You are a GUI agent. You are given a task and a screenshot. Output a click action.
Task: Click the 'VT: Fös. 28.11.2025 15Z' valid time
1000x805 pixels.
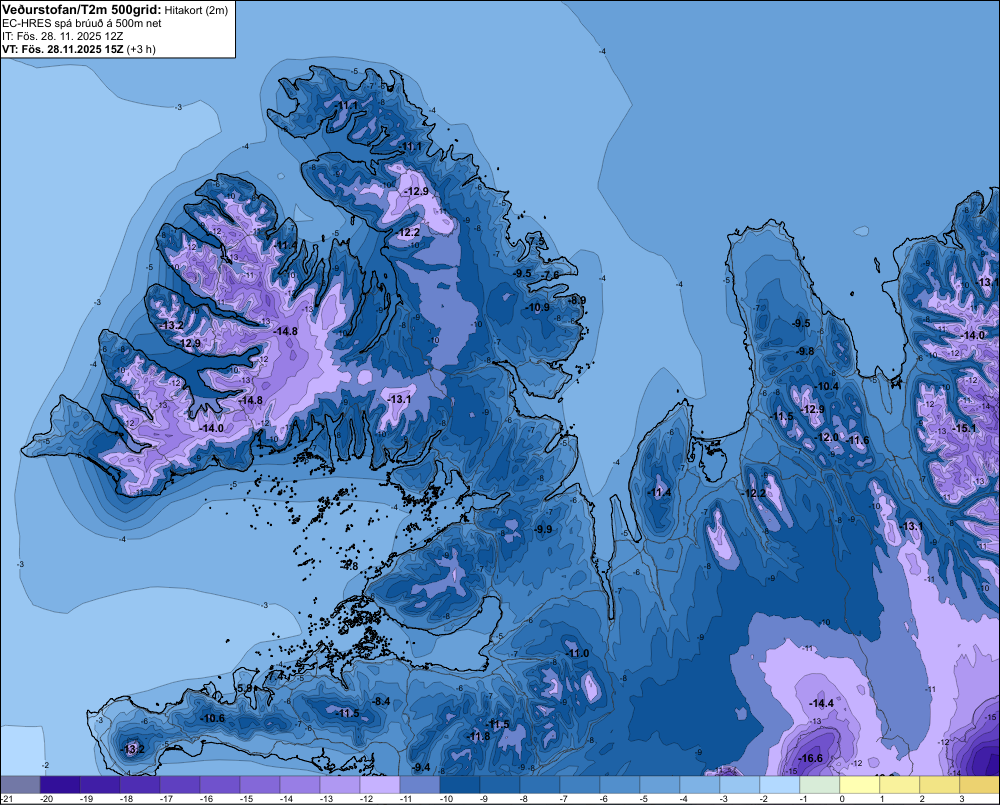[62, 49]
